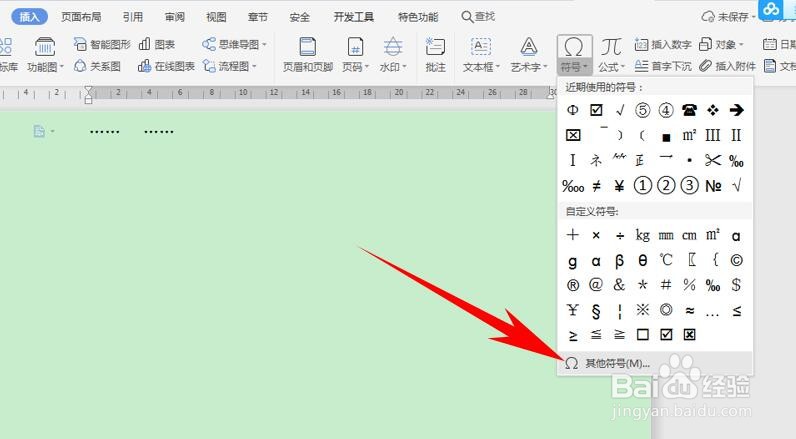
Task: Click the indent marker on the ruler
Action: 88,94
